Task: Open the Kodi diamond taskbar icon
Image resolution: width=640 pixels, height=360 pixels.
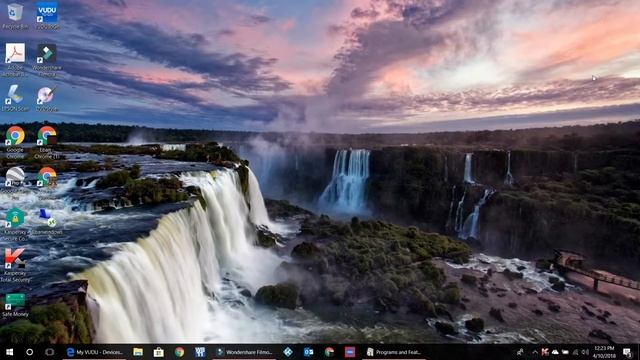Action: (288, 352)
